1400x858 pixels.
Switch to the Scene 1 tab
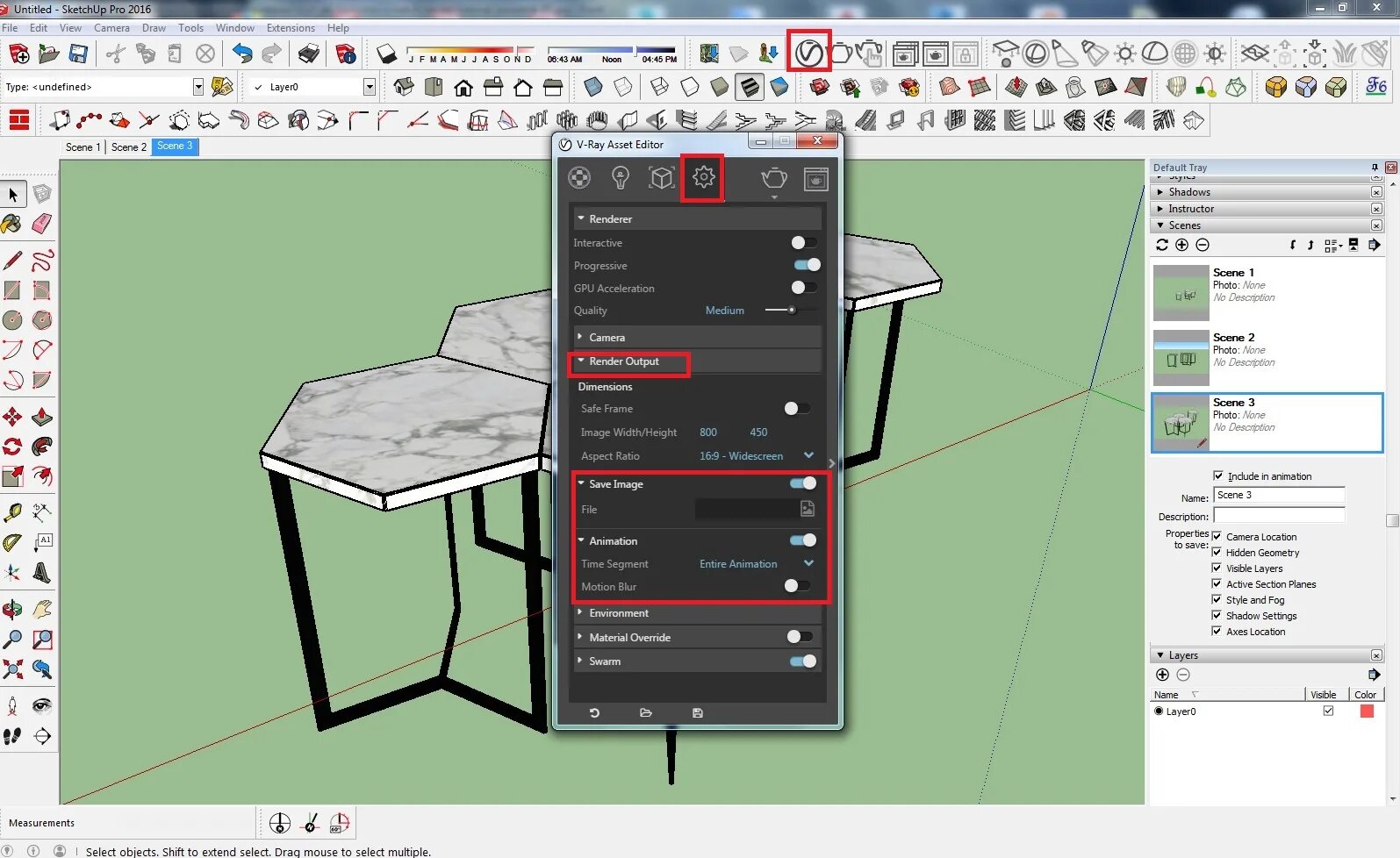click(x=83, y=147)
